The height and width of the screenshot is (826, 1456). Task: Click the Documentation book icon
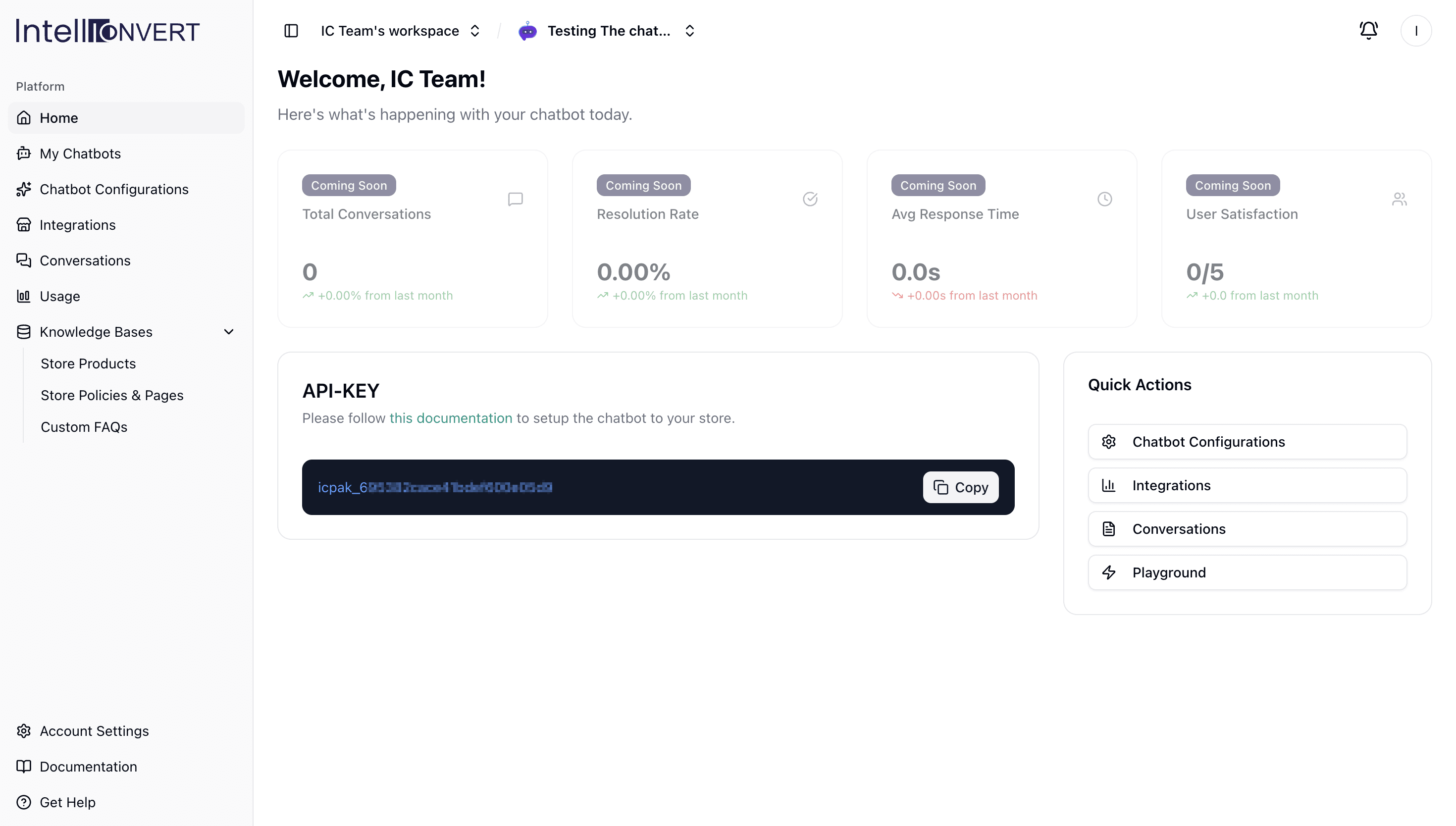point(24,767)
